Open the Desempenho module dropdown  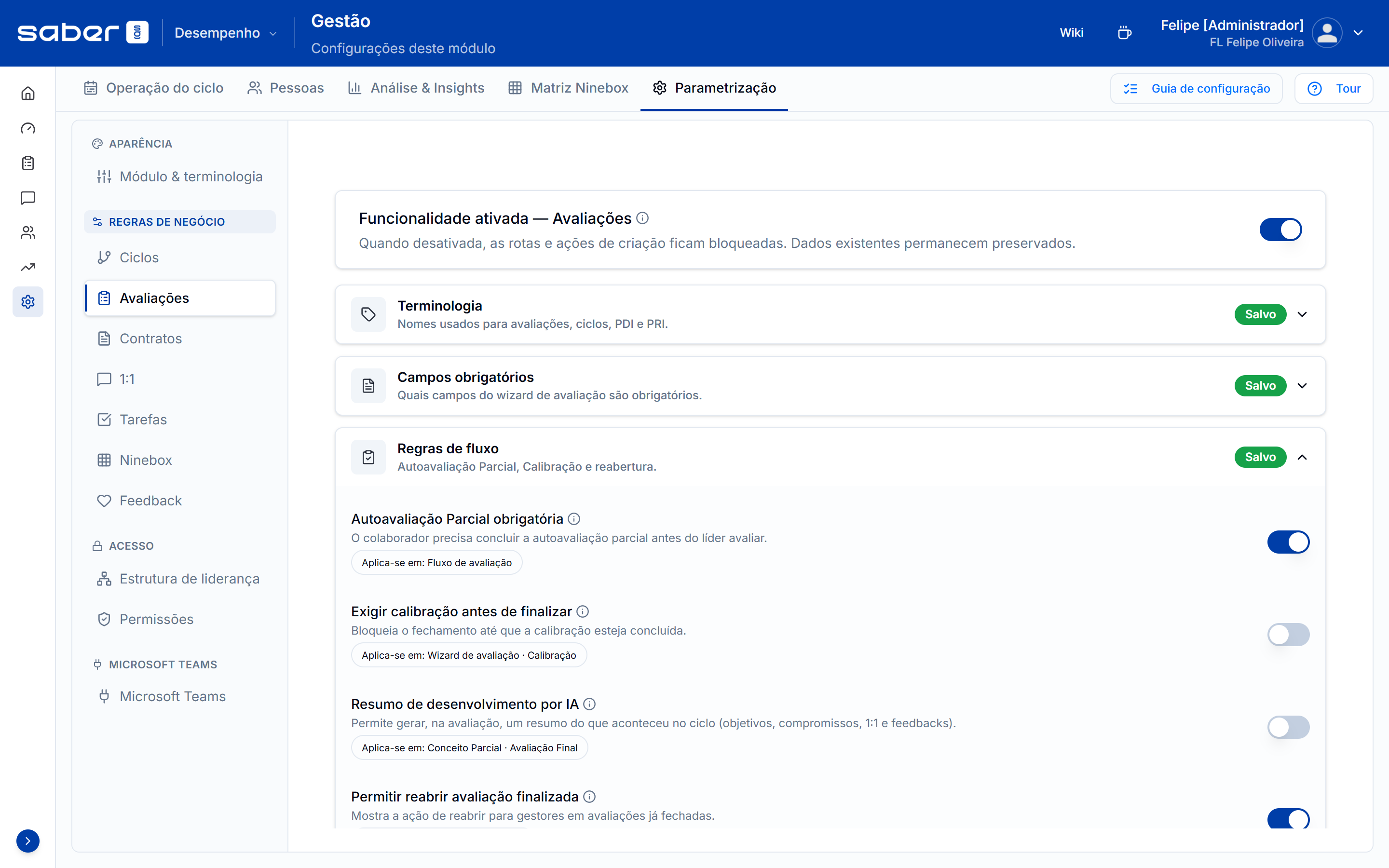pyautogui.click(x=226, y=33)
